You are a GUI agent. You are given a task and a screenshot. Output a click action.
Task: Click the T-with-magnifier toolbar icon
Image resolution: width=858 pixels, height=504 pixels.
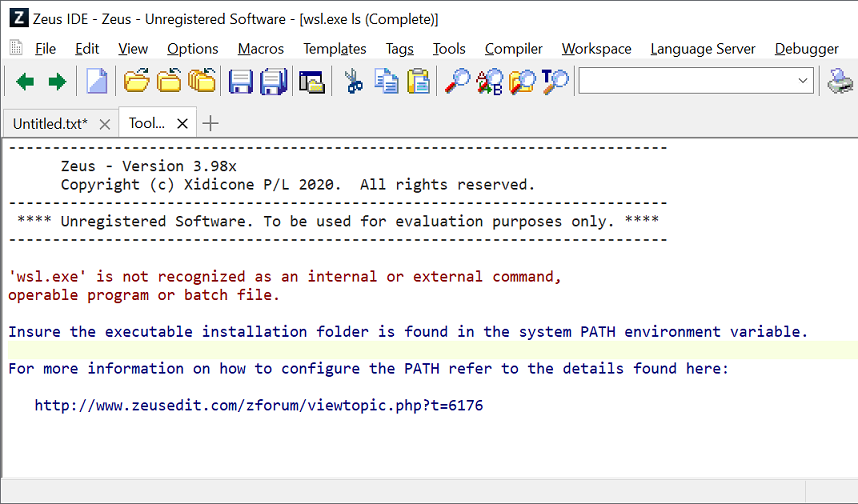(x=555, y=82)
